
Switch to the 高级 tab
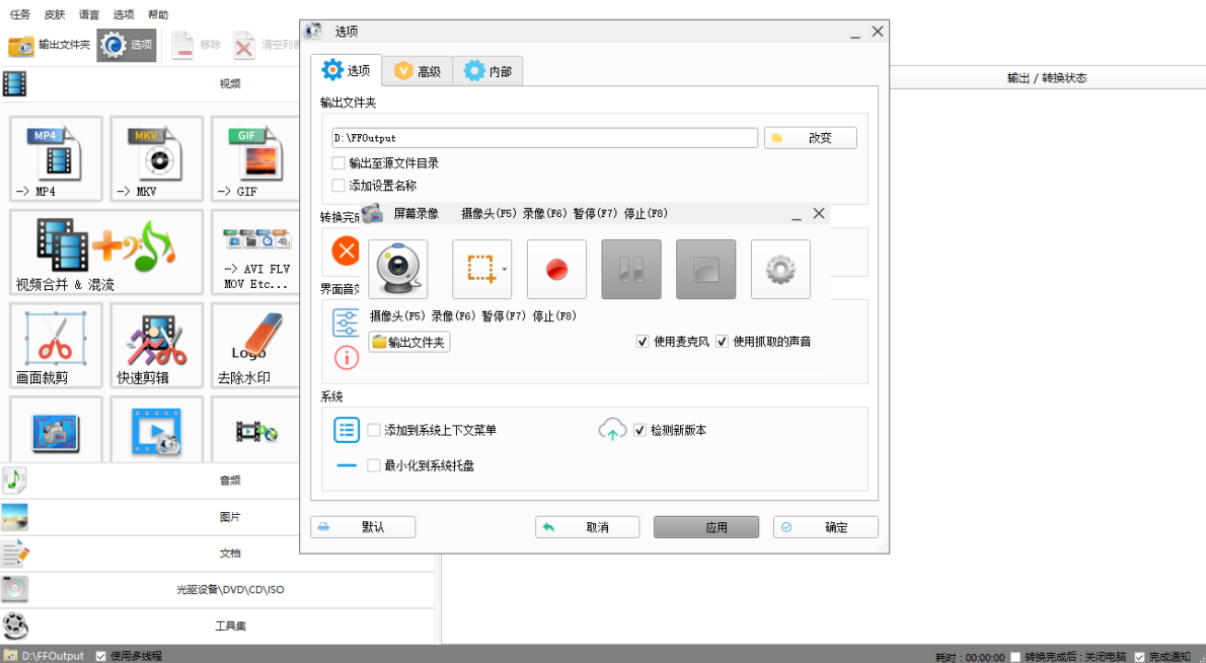tap(417, 71)
